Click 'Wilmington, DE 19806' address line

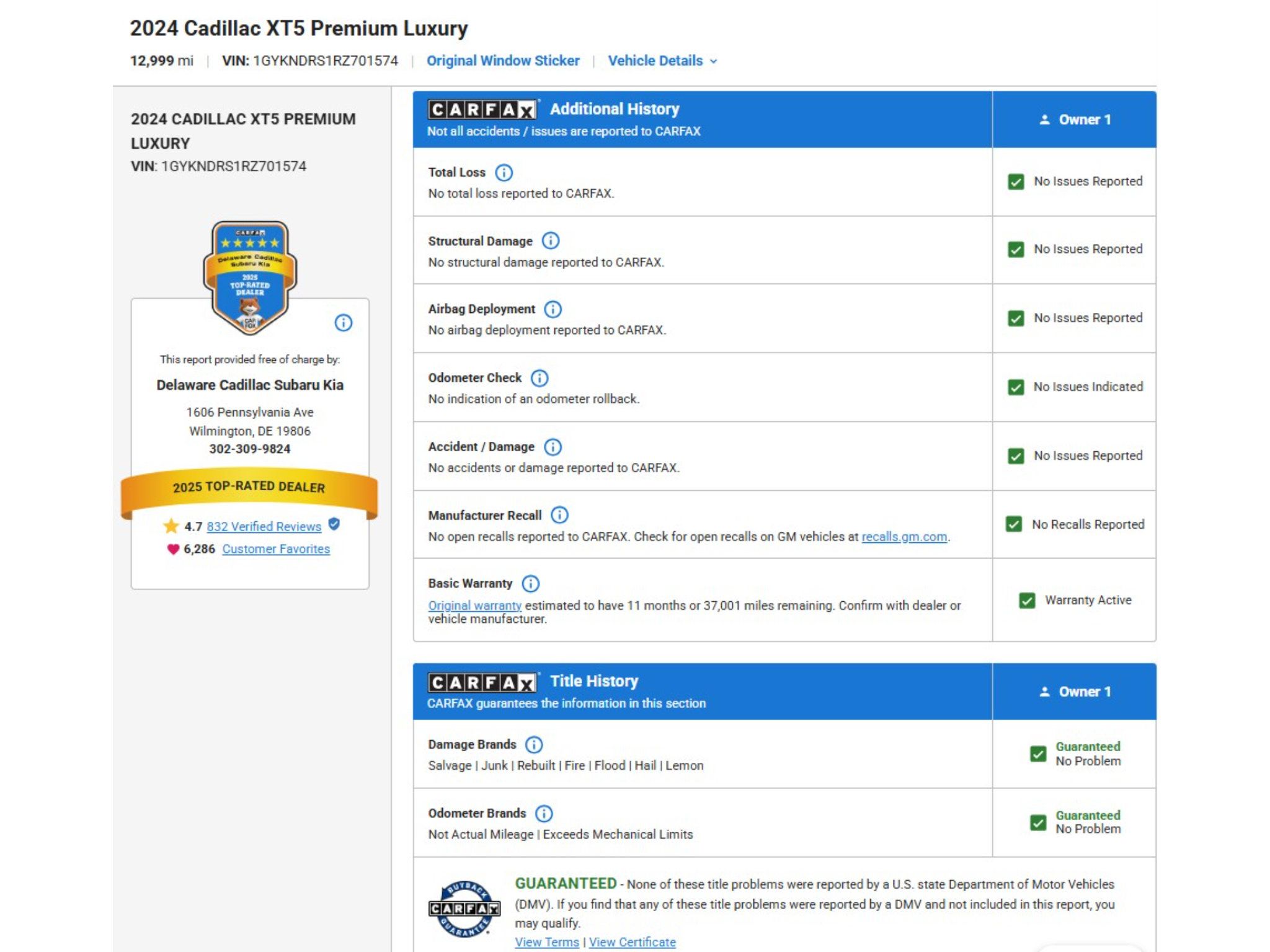[250, 431]
